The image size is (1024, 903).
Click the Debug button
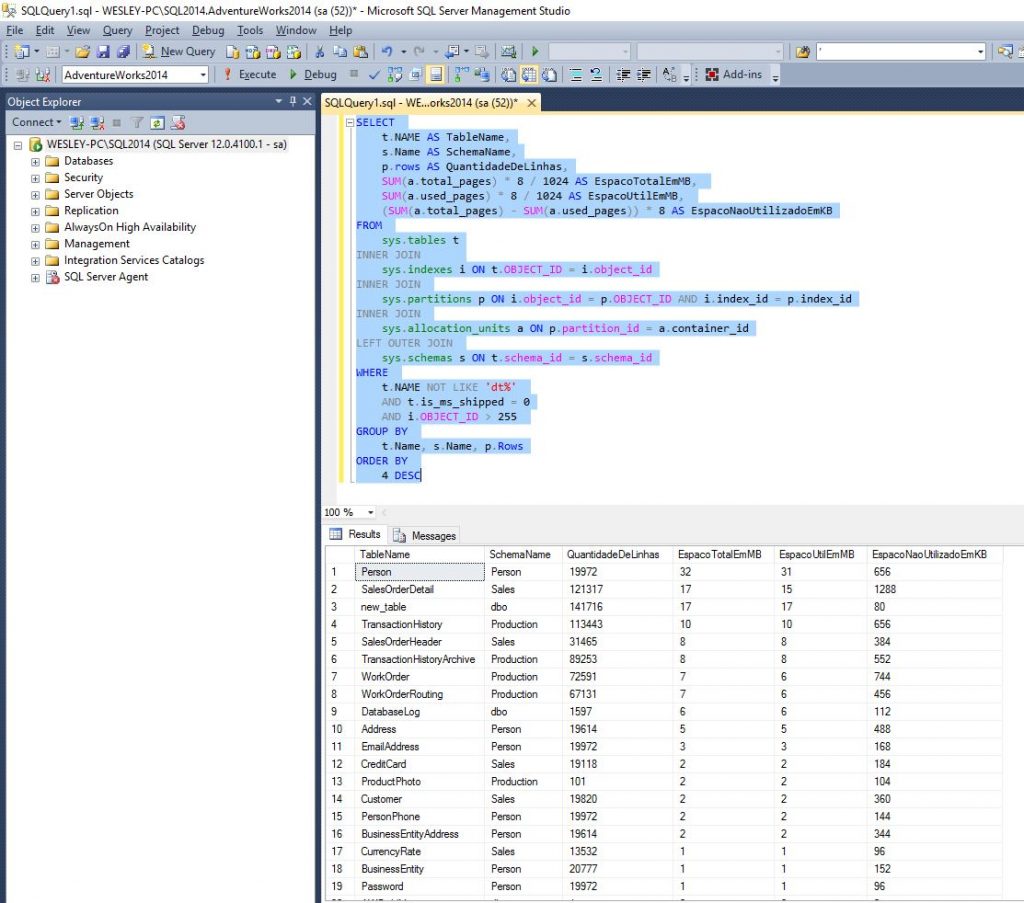pos(315,74)
